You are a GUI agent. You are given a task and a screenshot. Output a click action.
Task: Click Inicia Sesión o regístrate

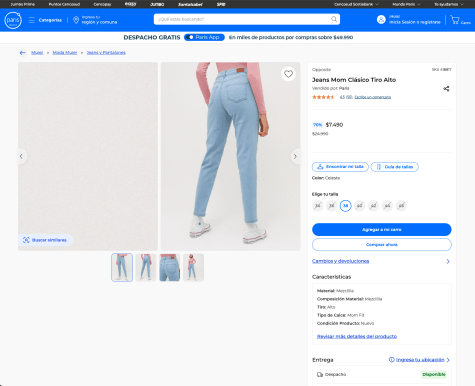[415, 22]
